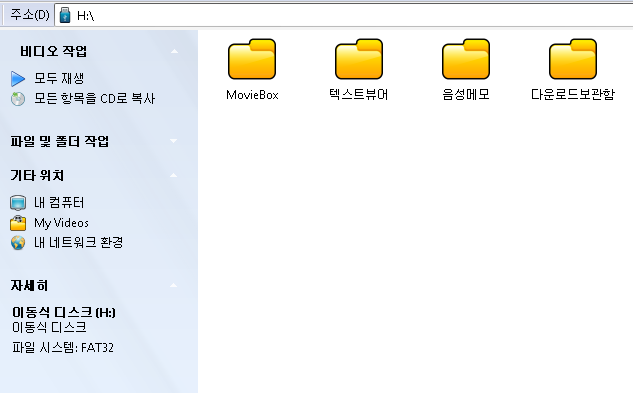This screenshot has width=633, height=393.
Task: Click the removable drive icon in address bar
Action: click(65, 15)
